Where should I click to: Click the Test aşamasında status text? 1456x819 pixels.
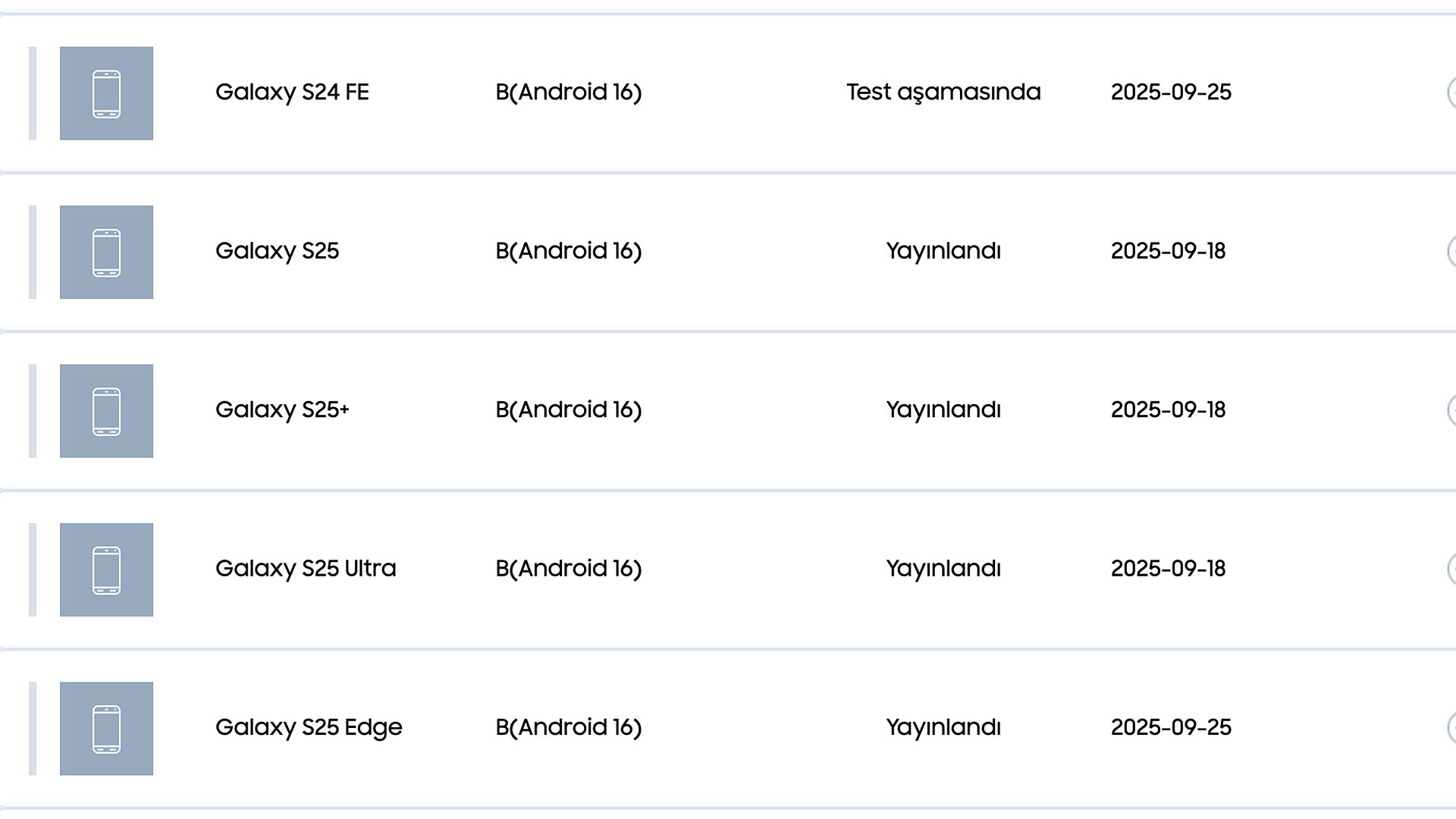click(943, 93)
